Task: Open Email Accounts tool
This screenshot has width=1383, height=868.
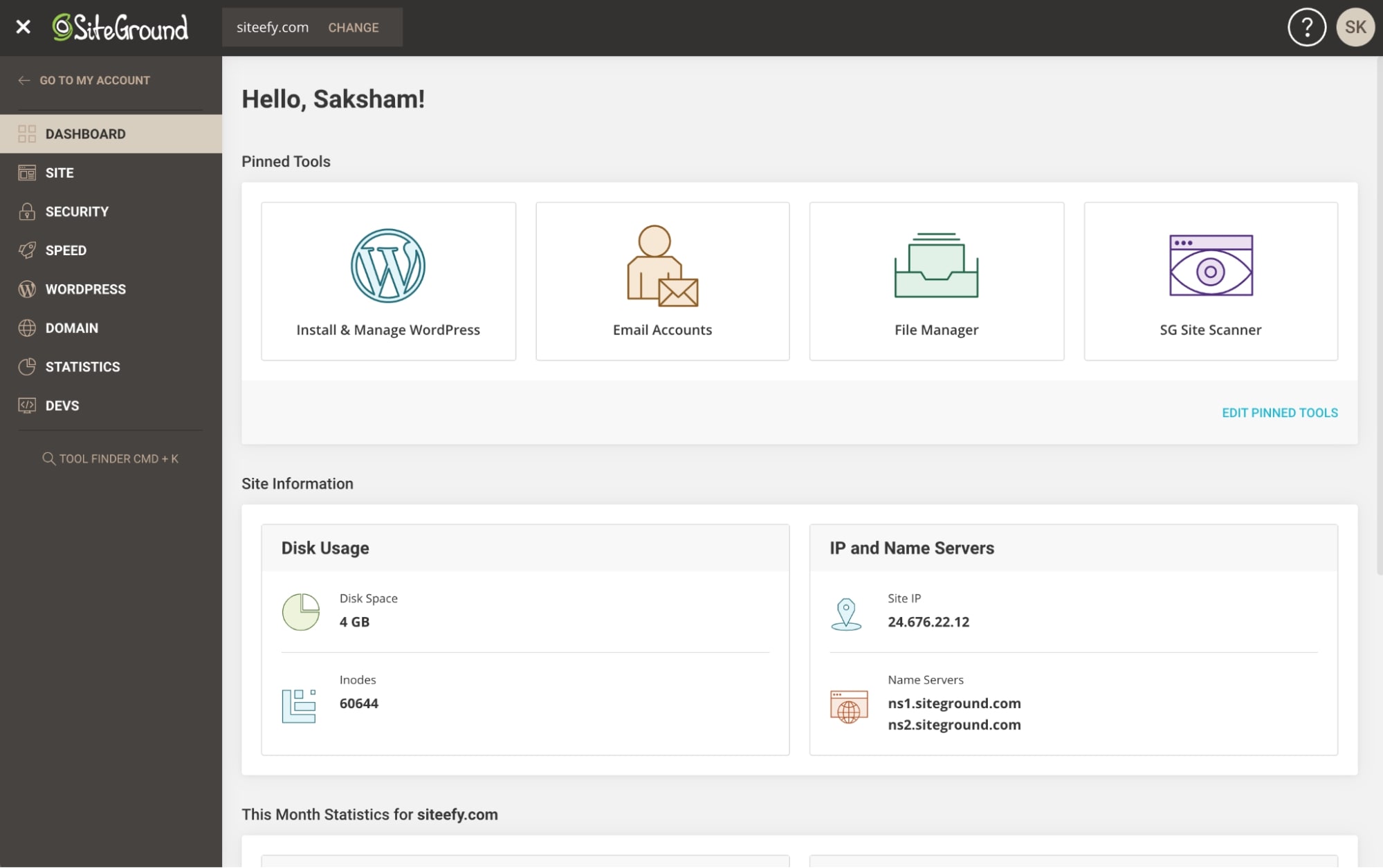Action: coord(662,281)
